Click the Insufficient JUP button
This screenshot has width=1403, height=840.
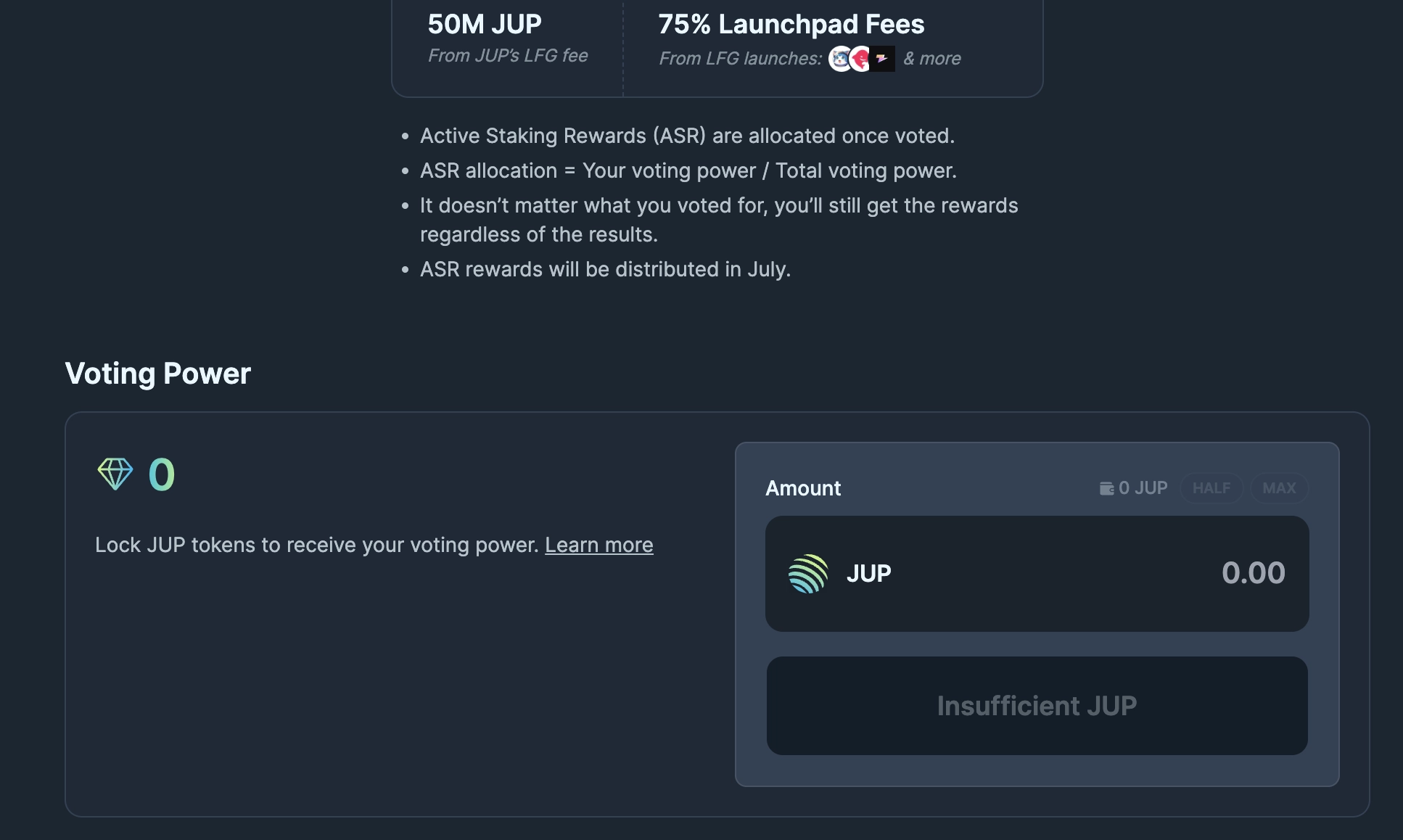[1037, 706]
